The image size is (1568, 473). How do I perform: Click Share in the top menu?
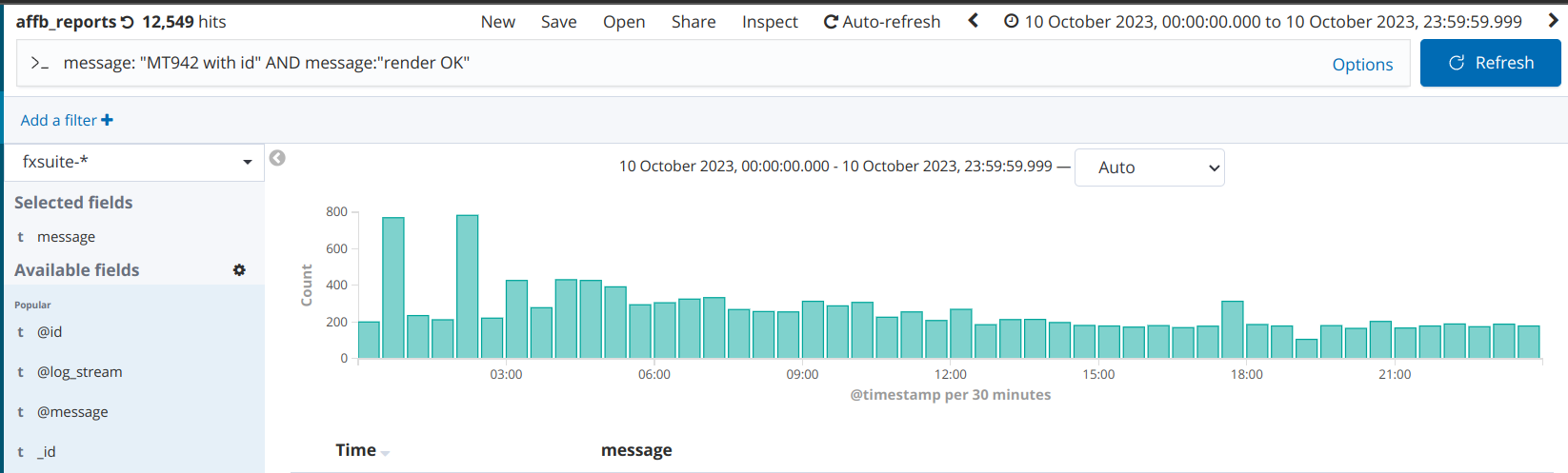[694, 22]
